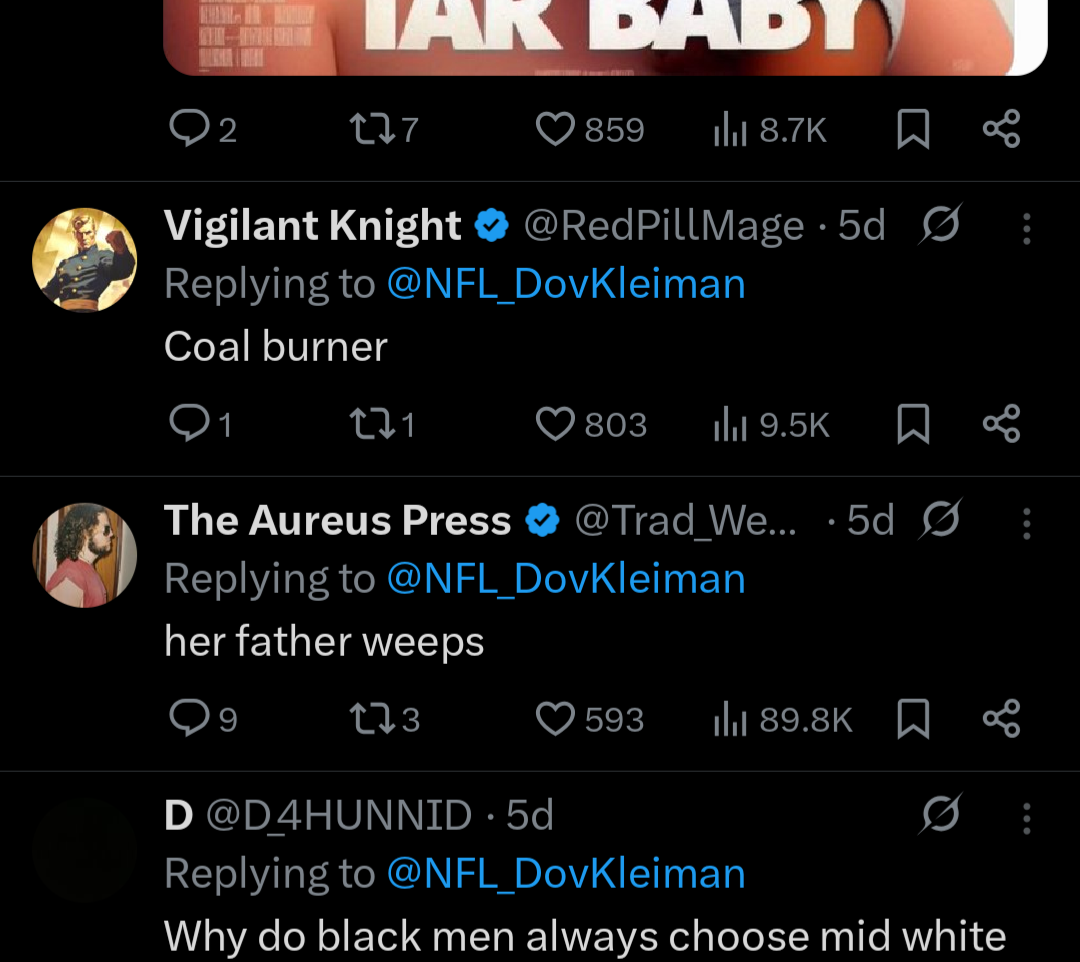This screenshot has width=1080, height=962.
Task: Open The Aureus Press profile name
Action: point(337,521)
